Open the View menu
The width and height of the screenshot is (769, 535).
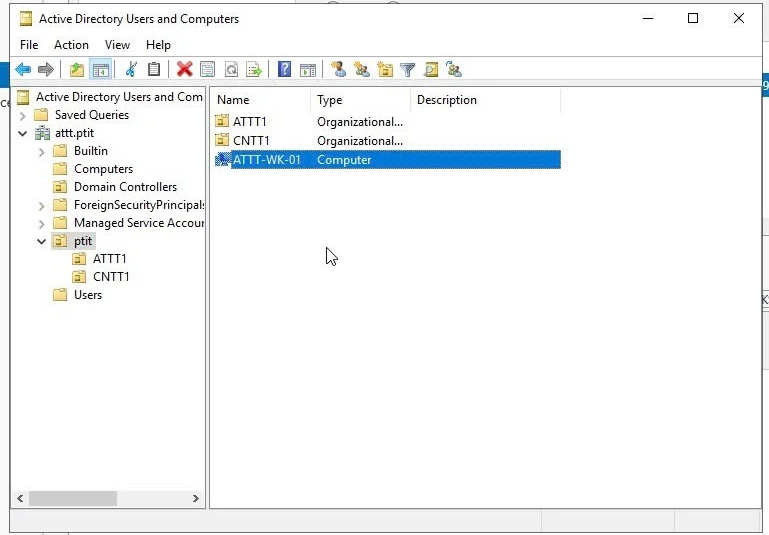(x=117, y=45)
